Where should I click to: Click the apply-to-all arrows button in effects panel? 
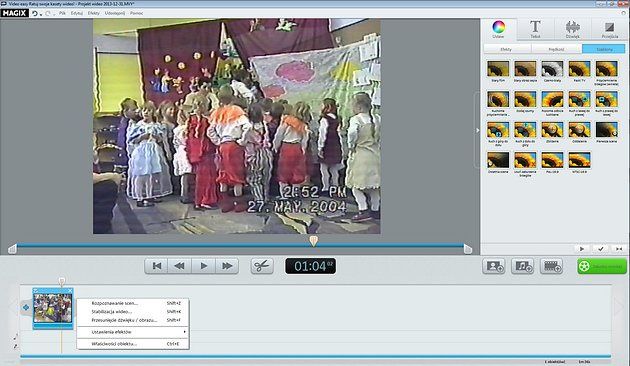pyautogui.click(x=619, y=249)
